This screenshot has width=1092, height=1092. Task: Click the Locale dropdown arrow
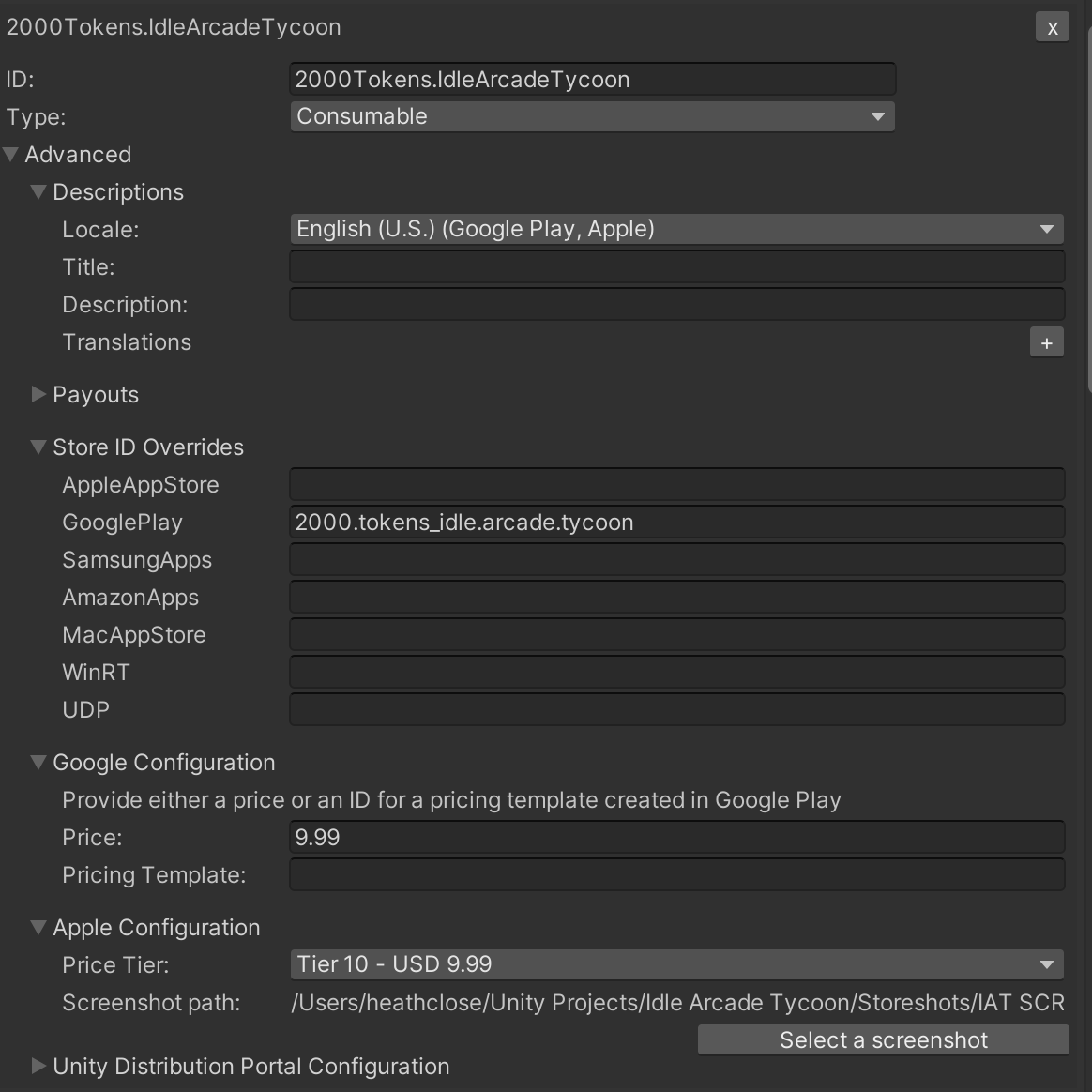[1048, 229]
